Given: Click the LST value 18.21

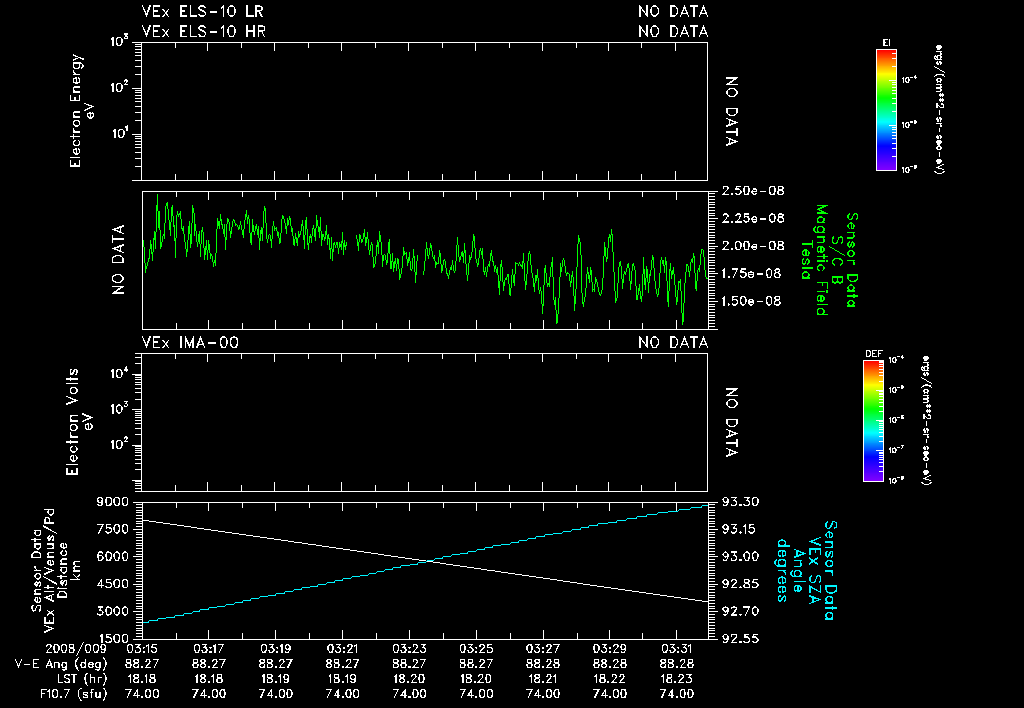Looking at the screenshot, I should click(543, 679).
